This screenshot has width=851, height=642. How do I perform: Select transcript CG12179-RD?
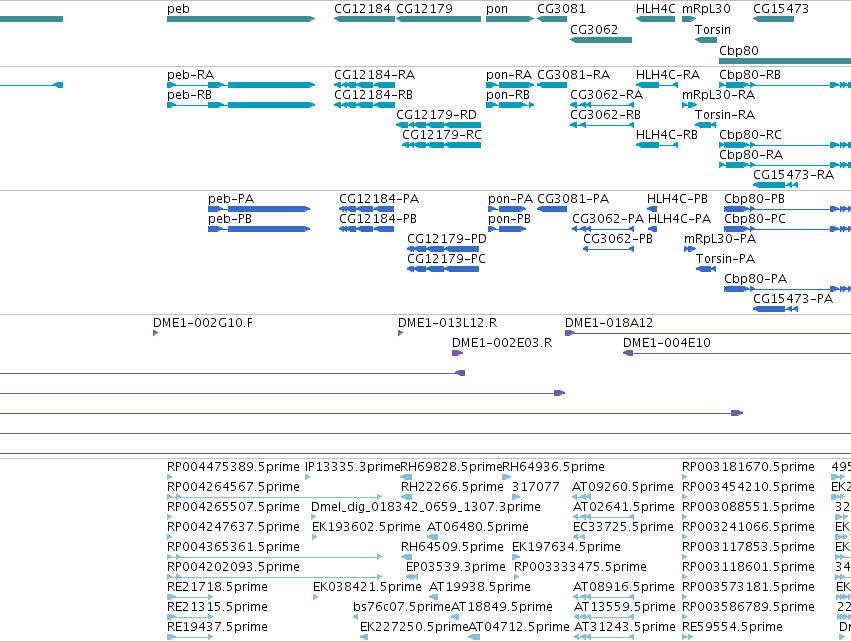tap(439, 125)
